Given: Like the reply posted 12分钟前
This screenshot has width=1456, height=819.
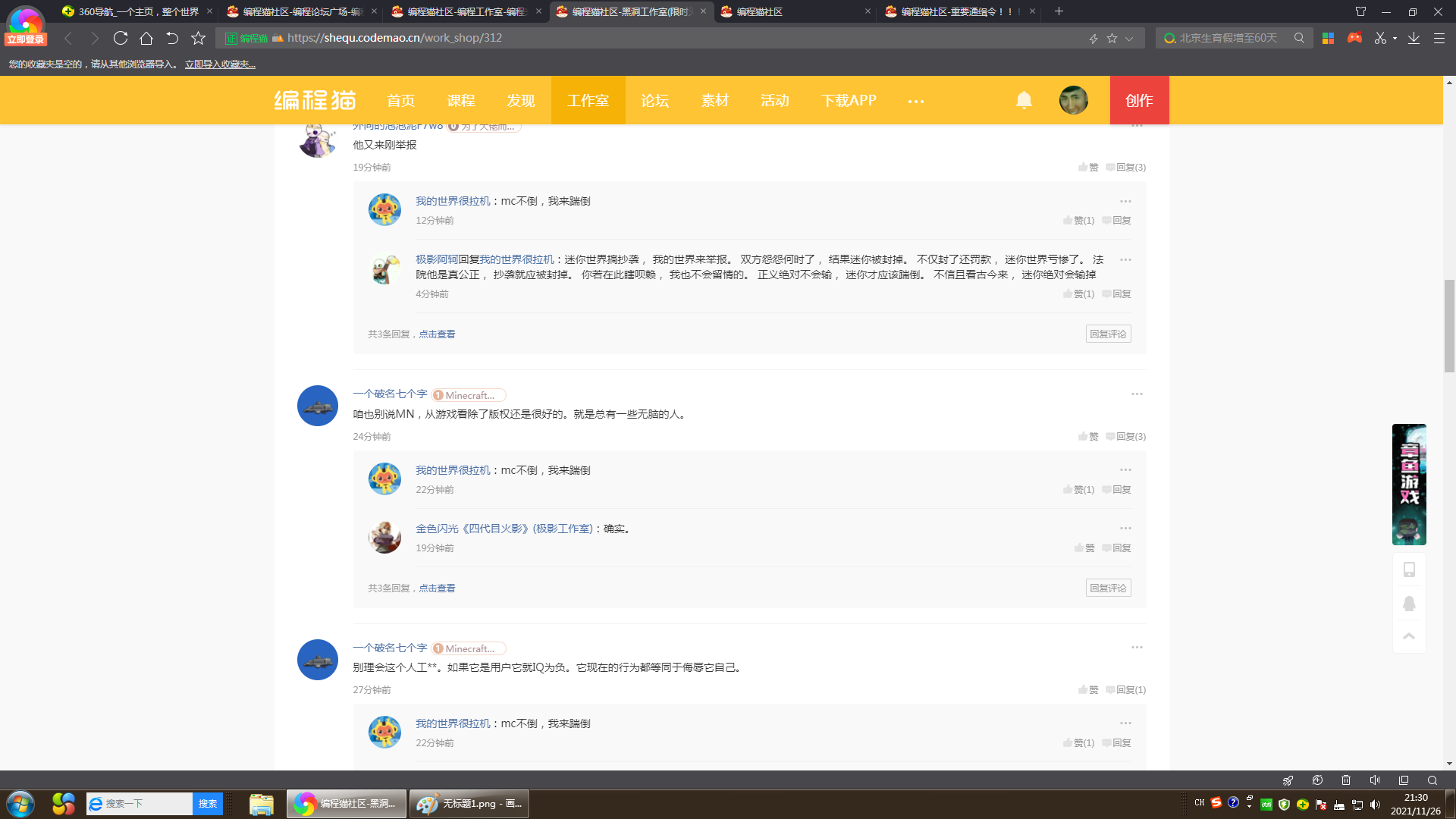Looking at the screenshot, I should pos(1078,221).
